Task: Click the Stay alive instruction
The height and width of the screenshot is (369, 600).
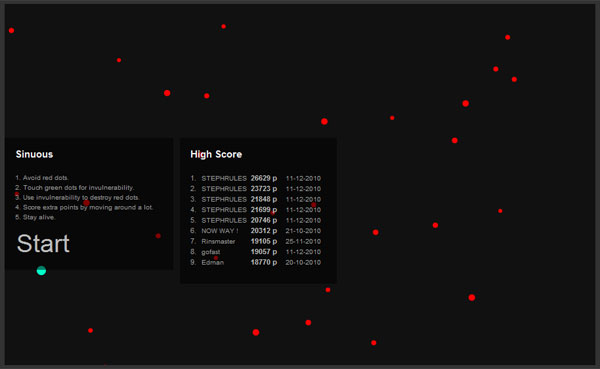Action: [35, 217]
